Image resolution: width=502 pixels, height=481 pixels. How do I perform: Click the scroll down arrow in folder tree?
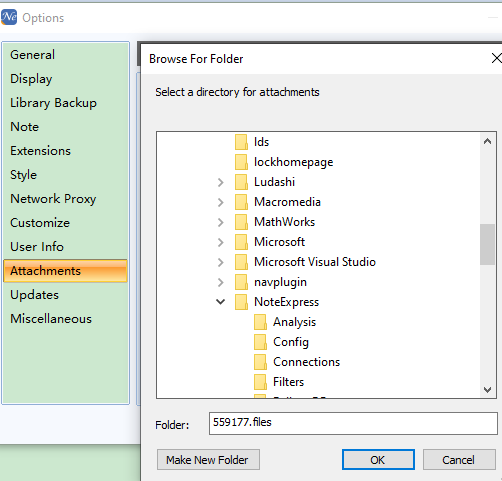point(487,389)
